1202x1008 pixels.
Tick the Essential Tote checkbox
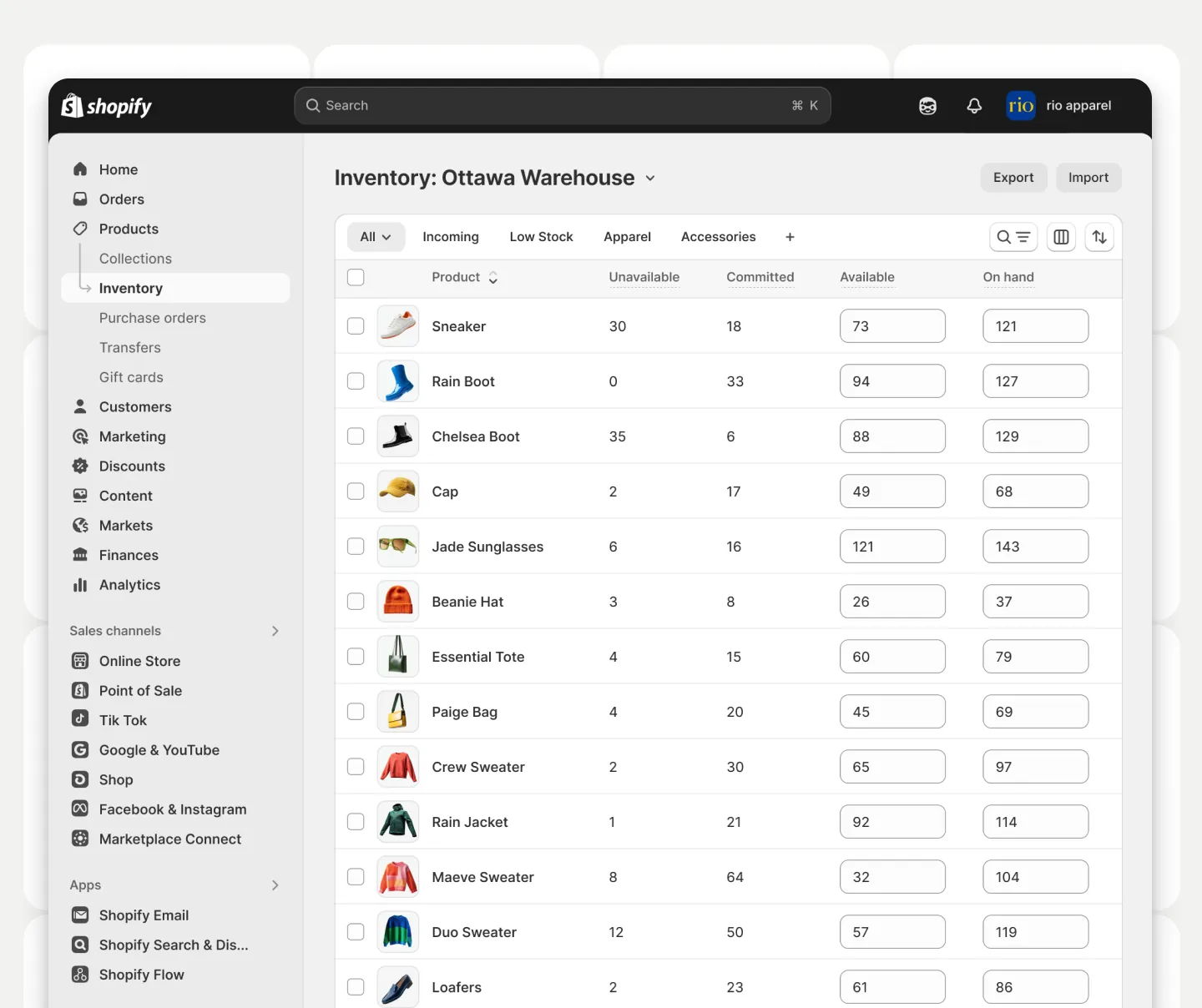coord(356,657)
